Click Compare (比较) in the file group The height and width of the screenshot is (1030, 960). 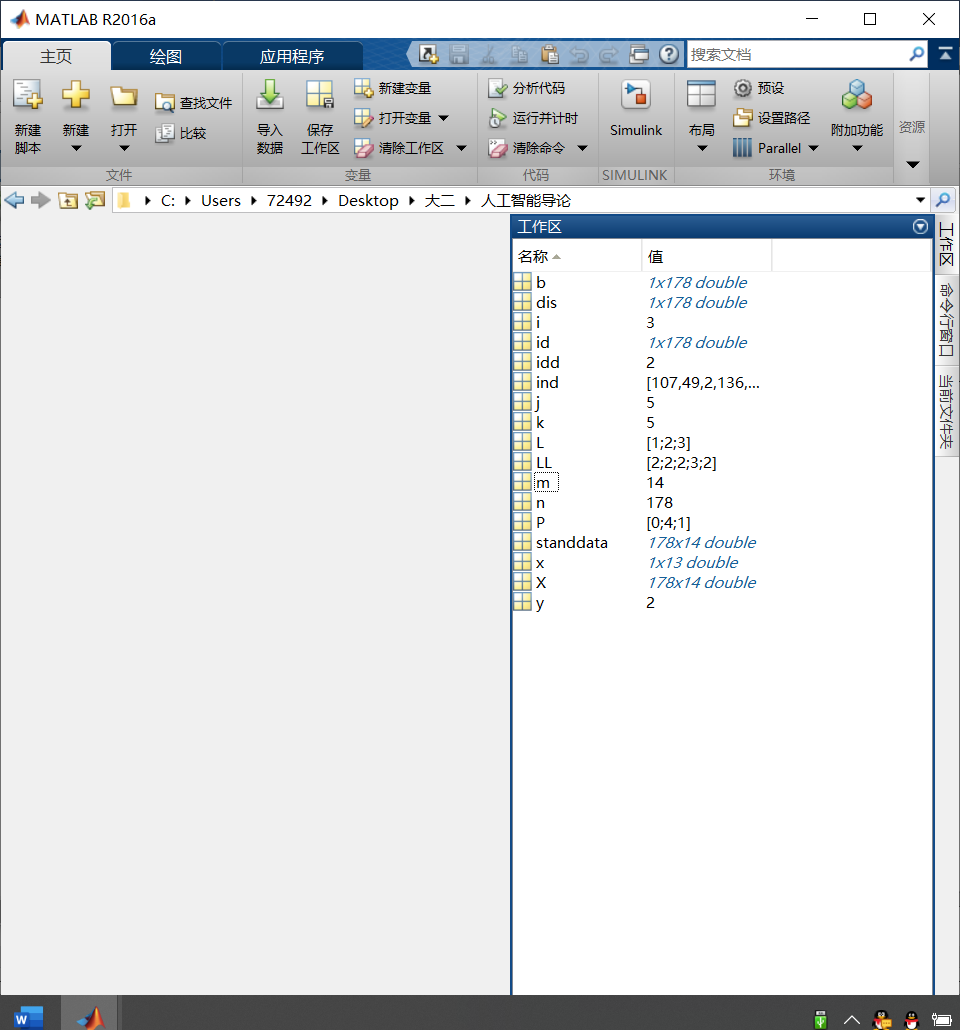point(181,133)
